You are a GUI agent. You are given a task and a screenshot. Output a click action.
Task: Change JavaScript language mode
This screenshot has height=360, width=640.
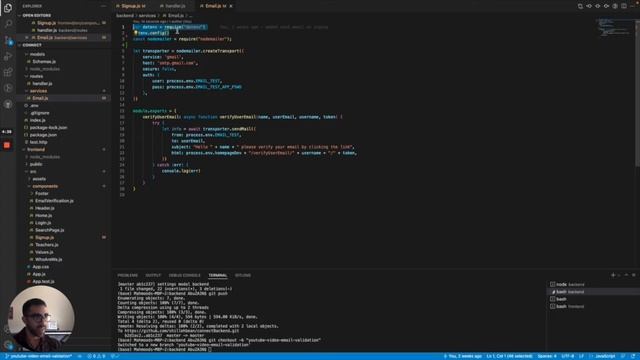605,356
